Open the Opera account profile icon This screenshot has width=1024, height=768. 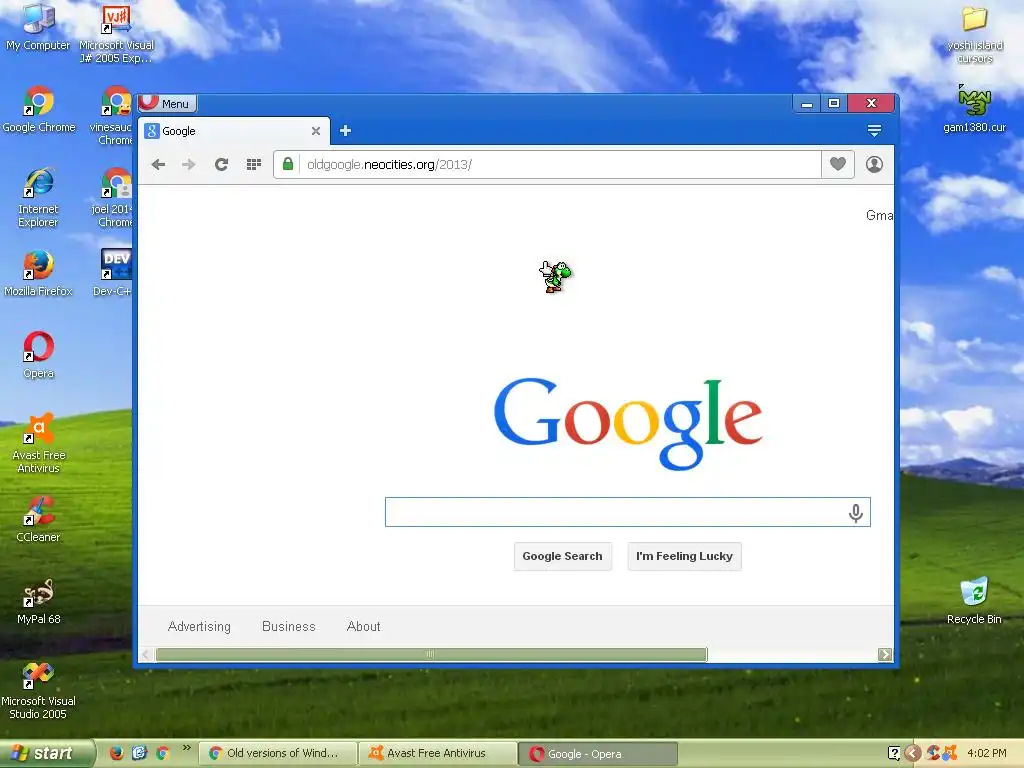pos(874,164)
